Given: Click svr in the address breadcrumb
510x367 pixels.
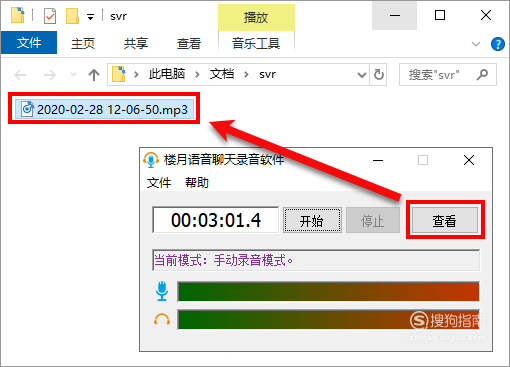Looking at the screenshot, I should (x=267, y=74).
